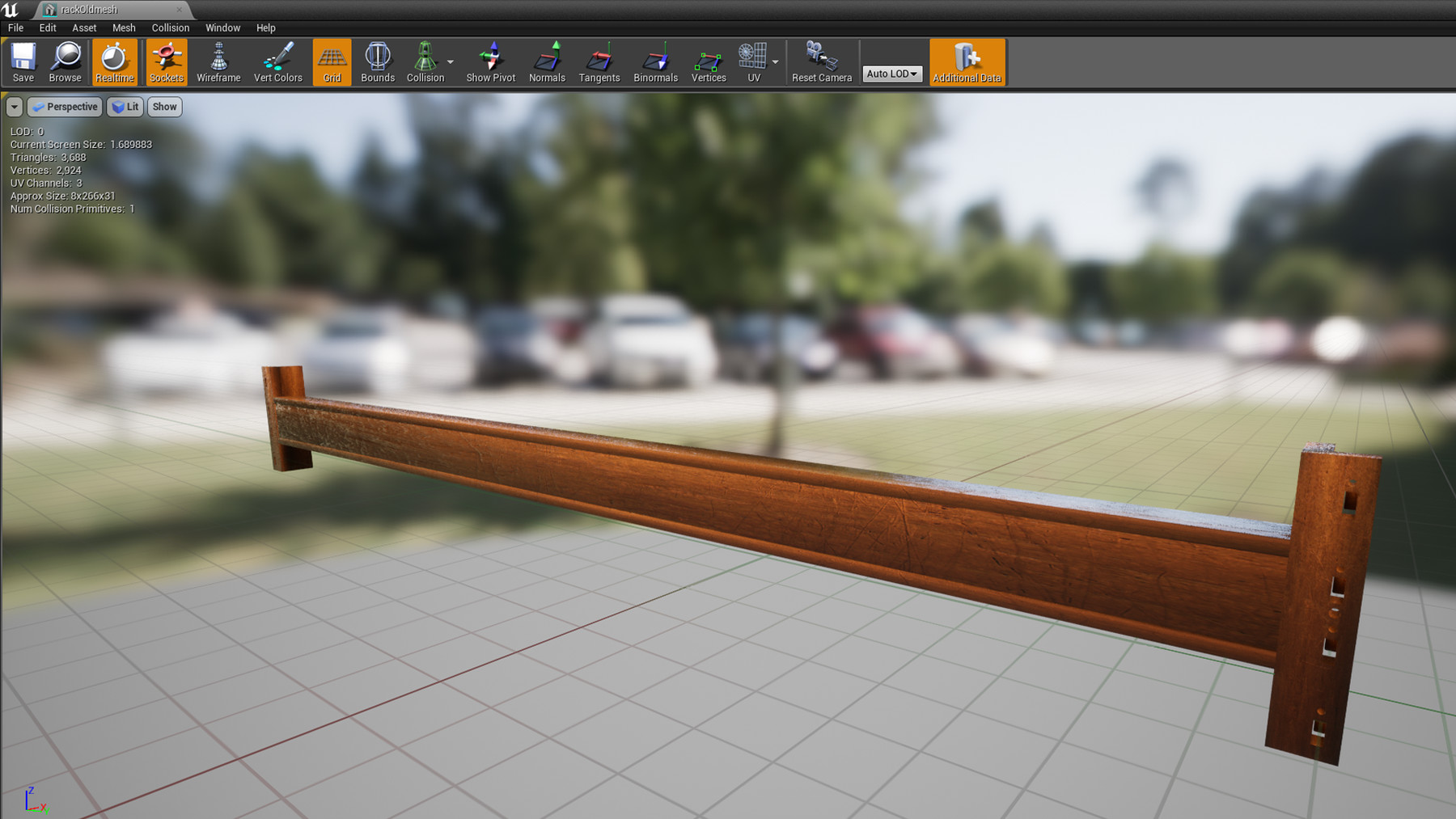Show Binormals on the mesh
This screenshot has width=1456, height=819.
click(655, 61)
